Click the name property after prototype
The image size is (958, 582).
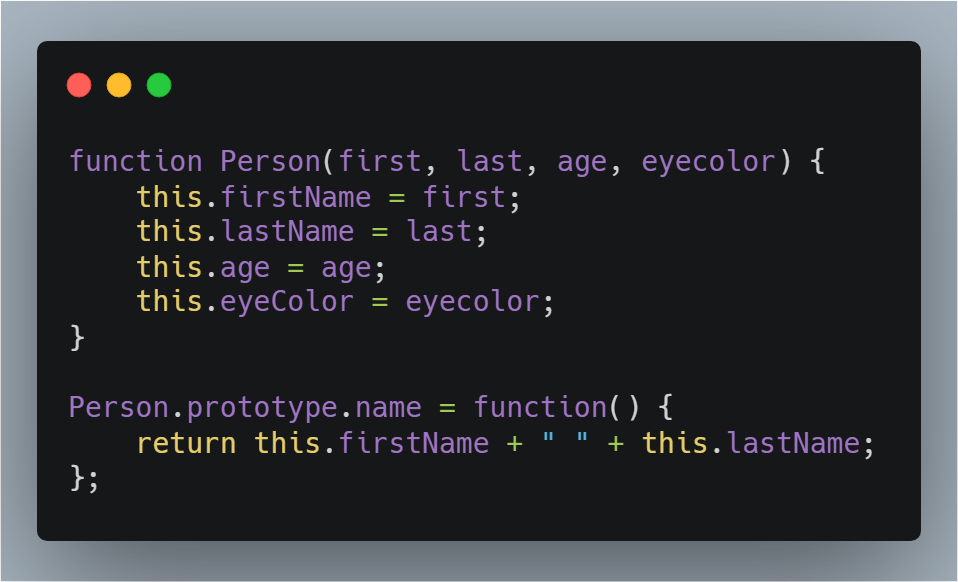(x=389, y=408)
